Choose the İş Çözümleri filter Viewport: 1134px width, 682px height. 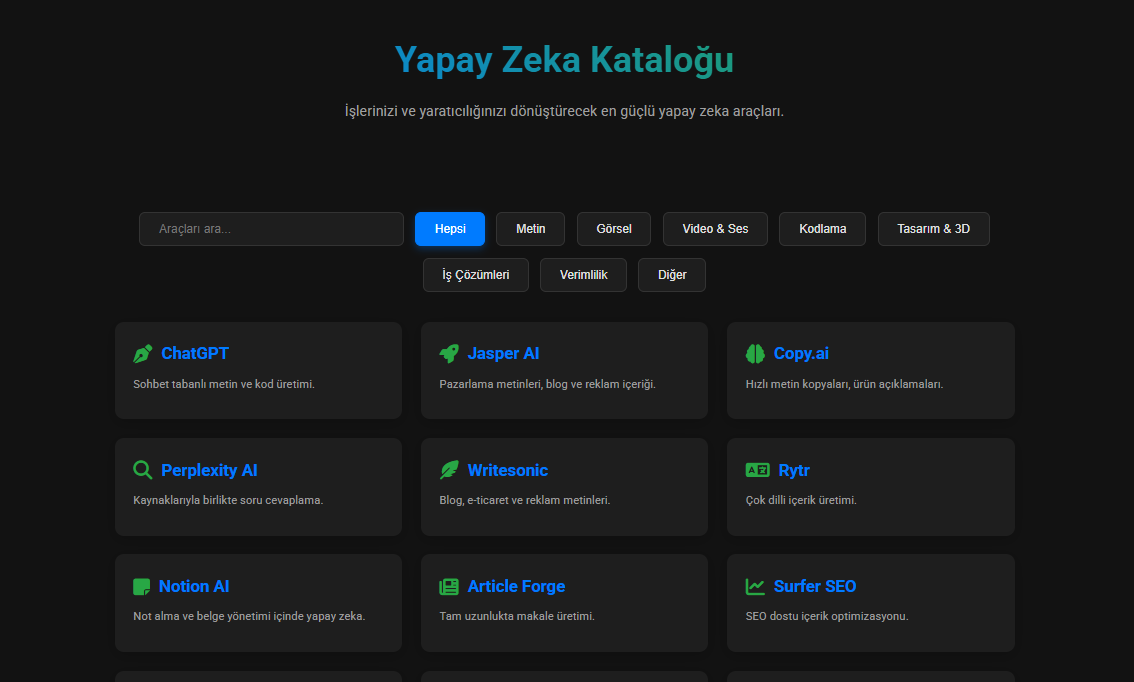pyautogui.click(x=476, y=275)
